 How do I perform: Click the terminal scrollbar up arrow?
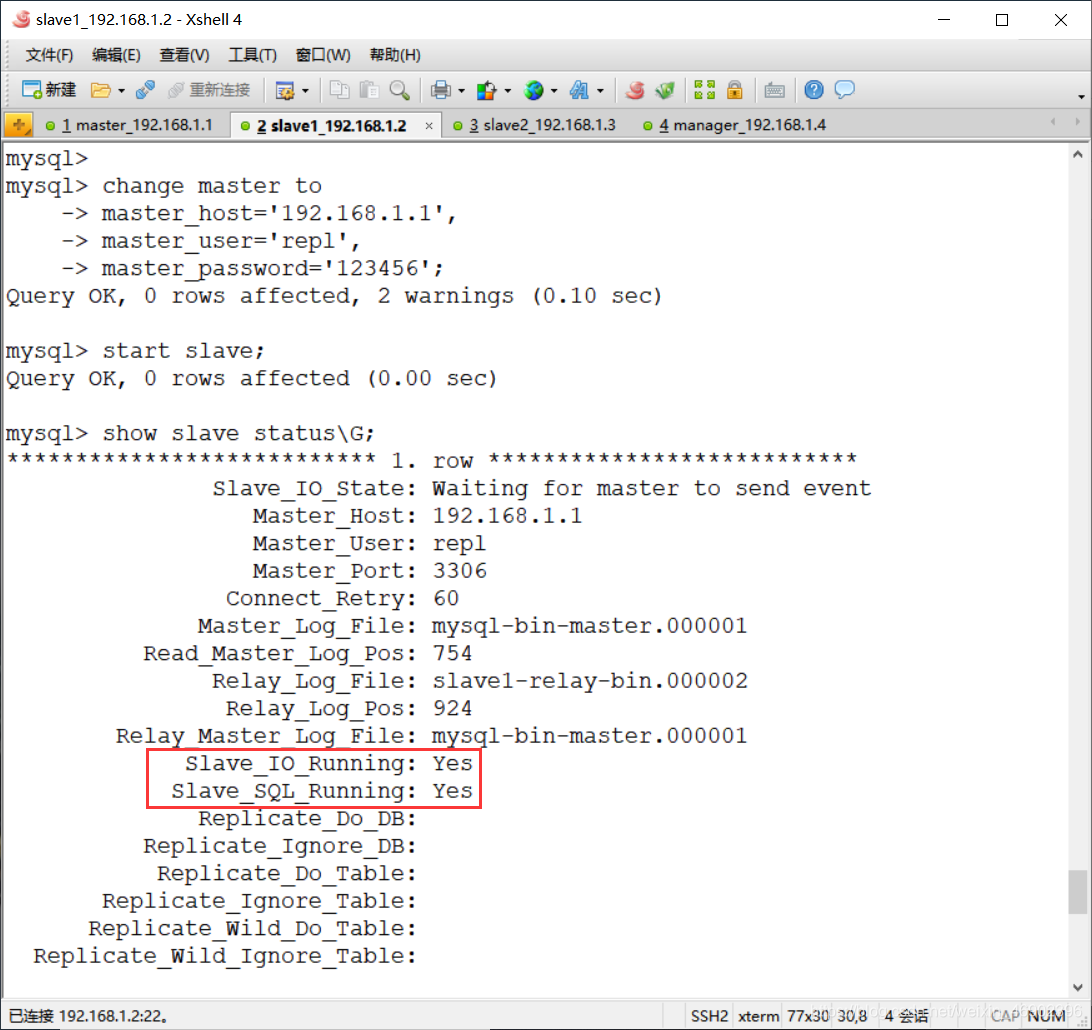1078,155
